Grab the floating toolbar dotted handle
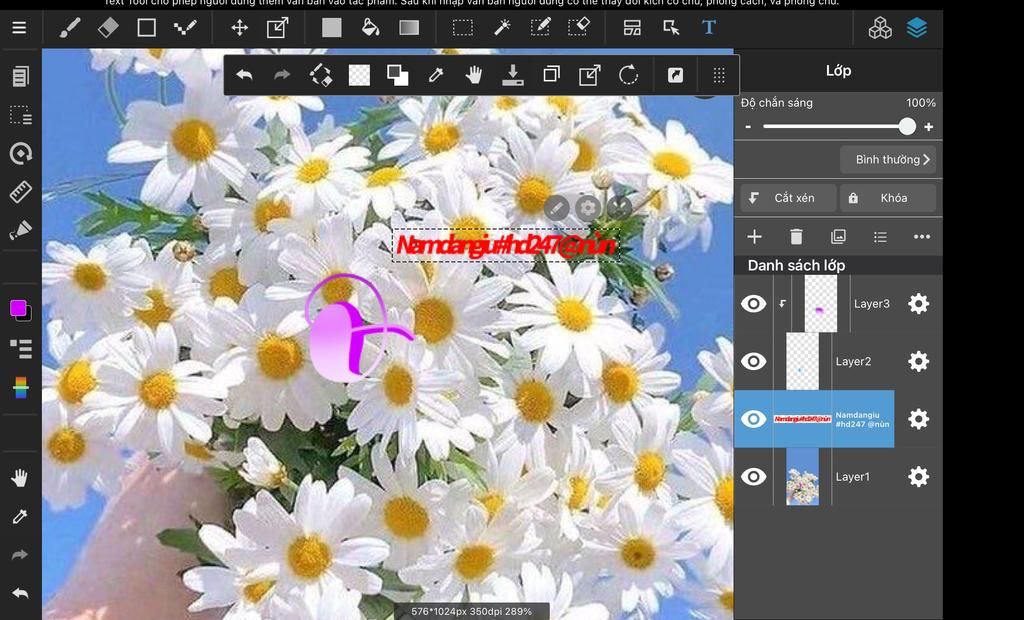 click(x=719, y=75)
